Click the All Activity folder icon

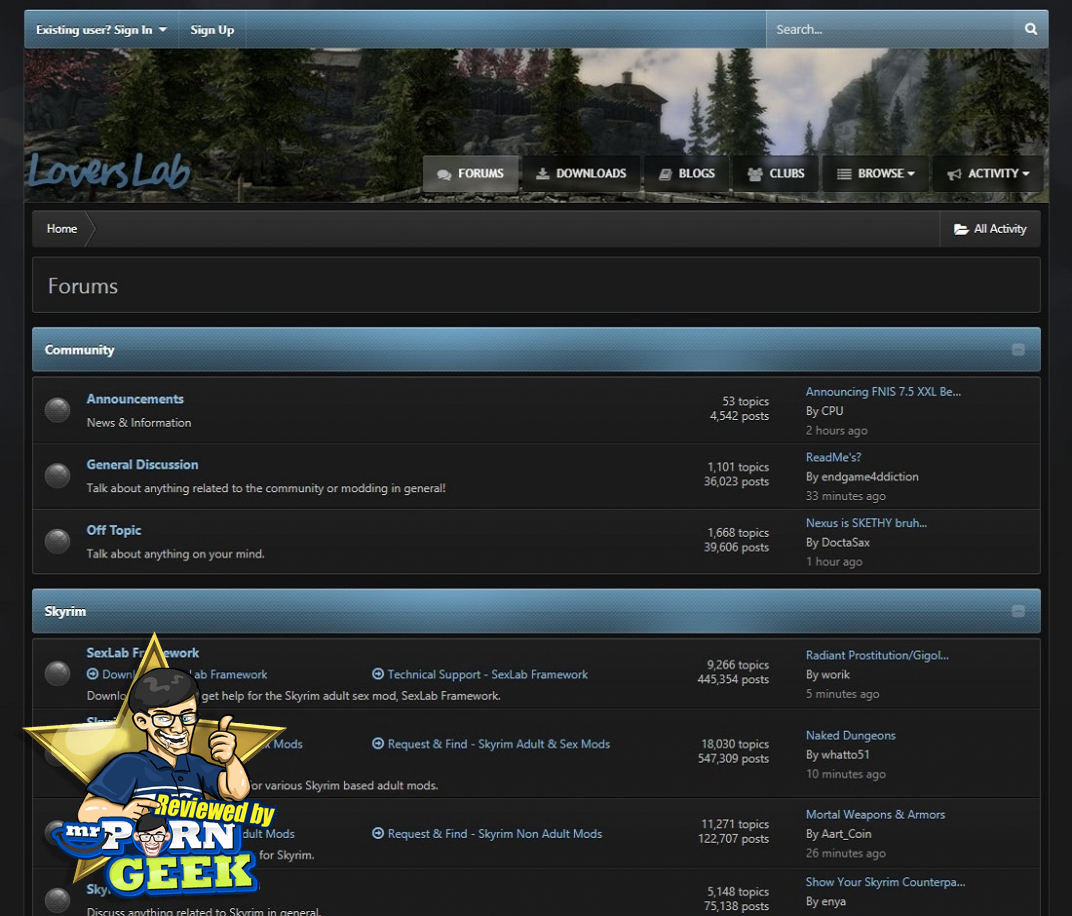961,229
